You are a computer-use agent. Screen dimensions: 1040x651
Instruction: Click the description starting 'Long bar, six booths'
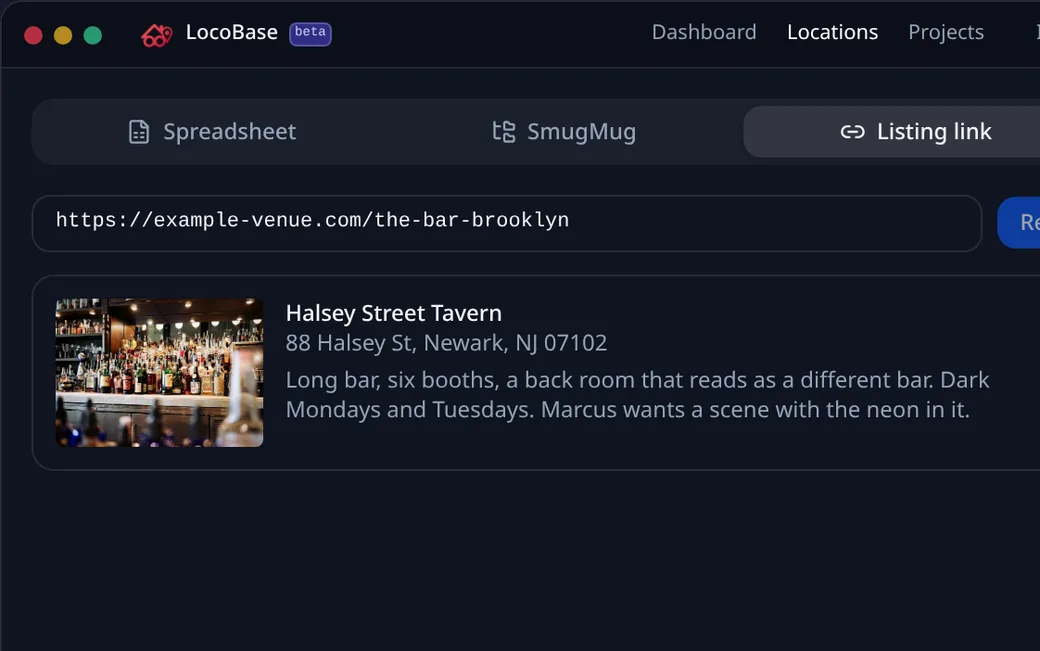click(x=637, y=394)
